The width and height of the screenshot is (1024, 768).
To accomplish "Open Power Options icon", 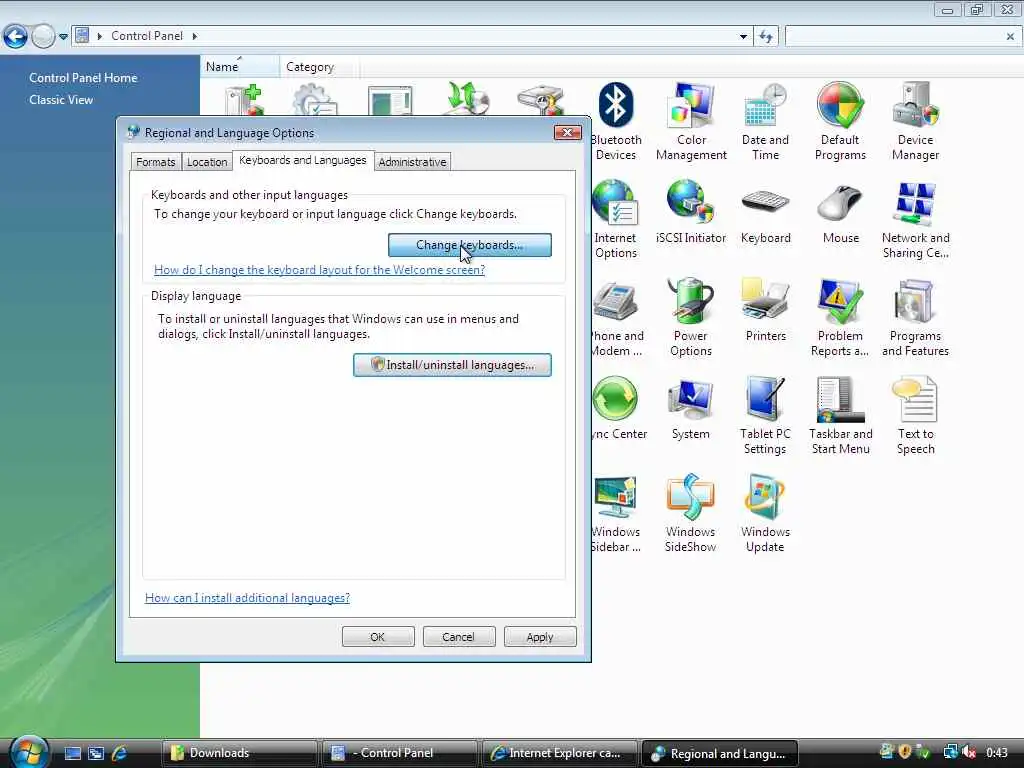I will coord(691,317).
